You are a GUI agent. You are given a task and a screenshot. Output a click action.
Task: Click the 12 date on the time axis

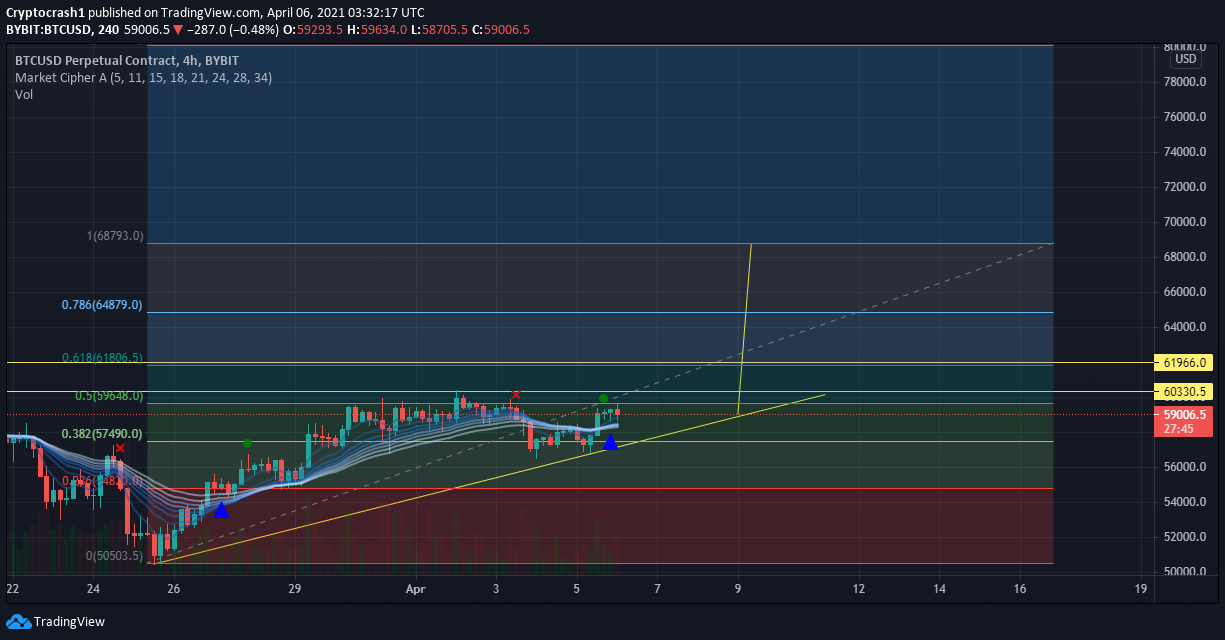(859, 589)
